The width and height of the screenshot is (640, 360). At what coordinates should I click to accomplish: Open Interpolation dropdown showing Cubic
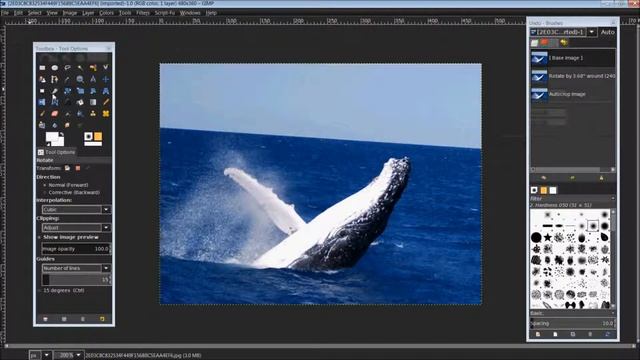pyautogui.click(x=76, y=209)
